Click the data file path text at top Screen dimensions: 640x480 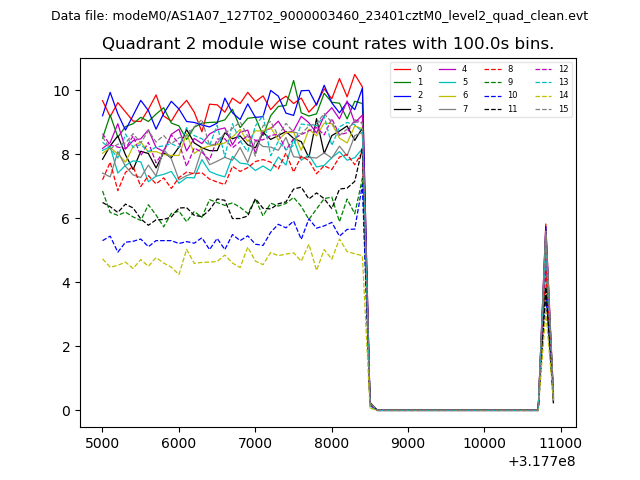(319, 15)
